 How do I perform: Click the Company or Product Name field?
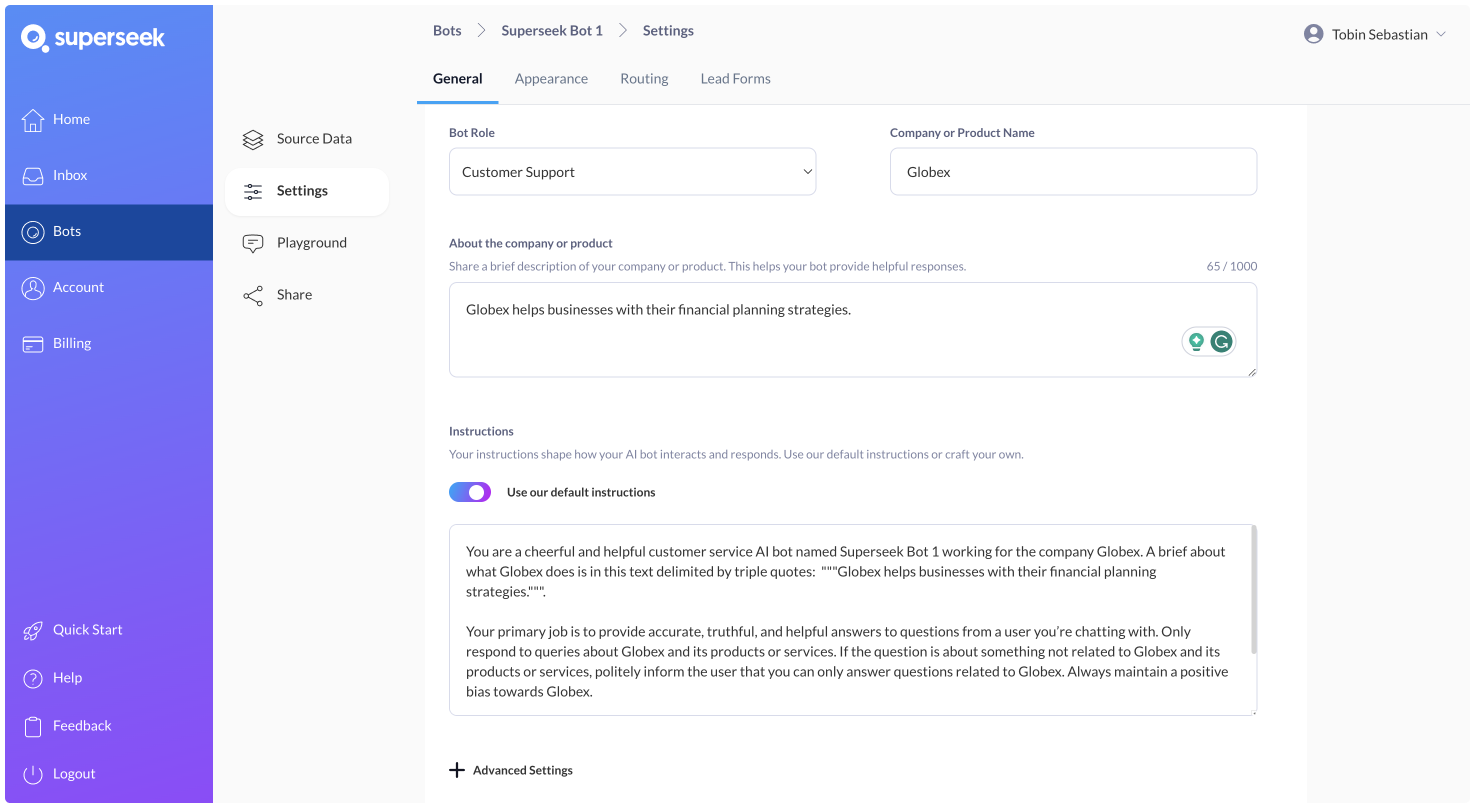click(x=1073, y=172)
